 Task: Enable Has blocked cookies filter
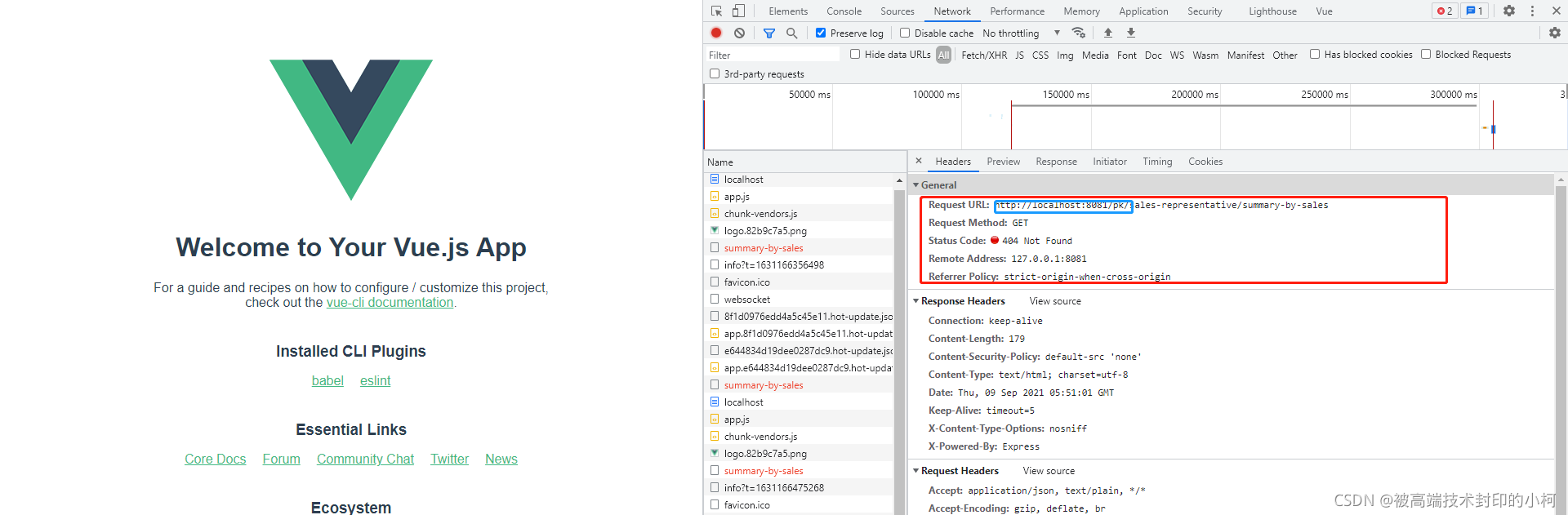(1315, 54)
